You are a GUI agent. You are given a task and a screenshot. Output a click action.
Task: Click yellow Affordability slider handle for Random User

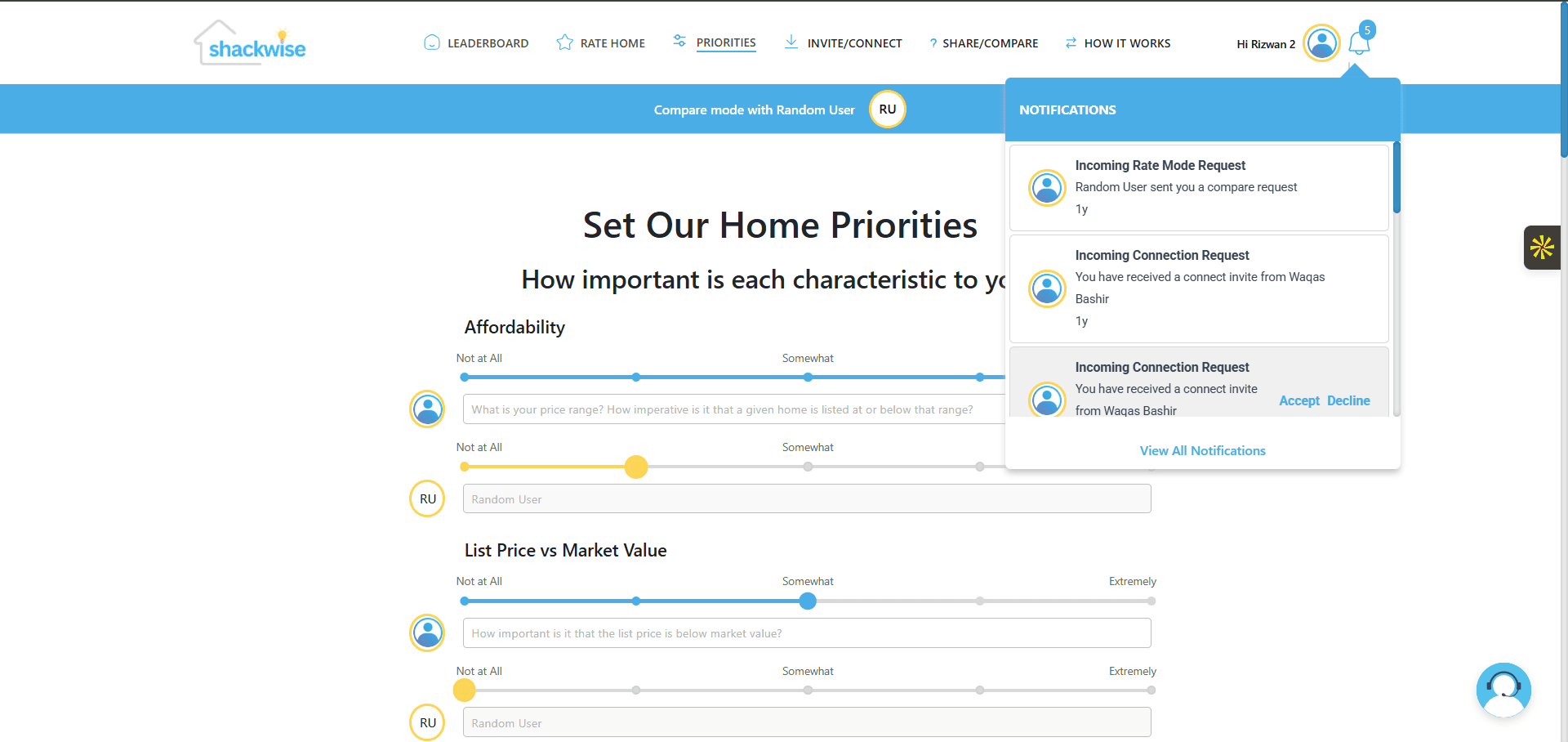636,467
